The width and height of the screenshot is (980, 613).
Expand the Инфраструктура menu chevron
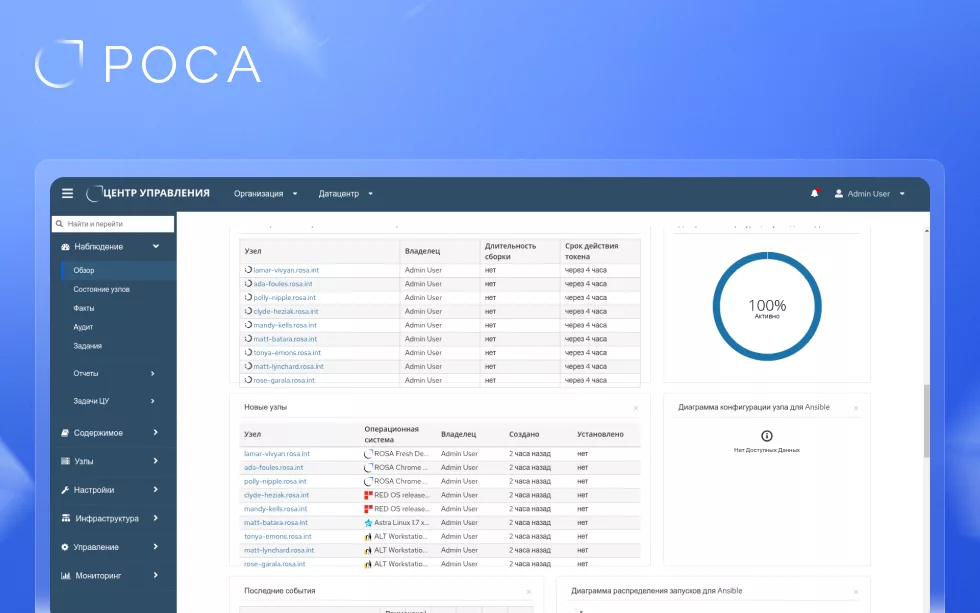pyautogui.click(x=156, y=517)
